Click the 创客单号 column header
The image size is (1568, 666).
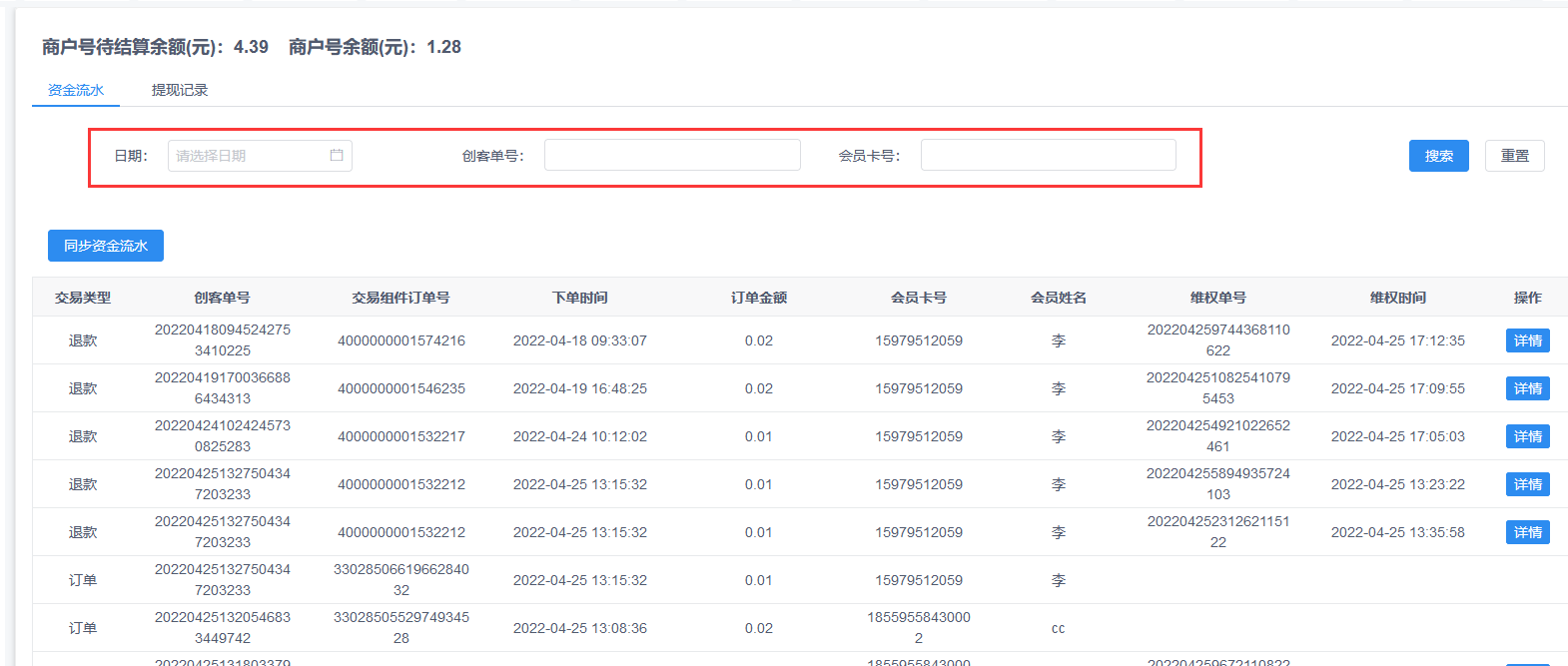223,298
